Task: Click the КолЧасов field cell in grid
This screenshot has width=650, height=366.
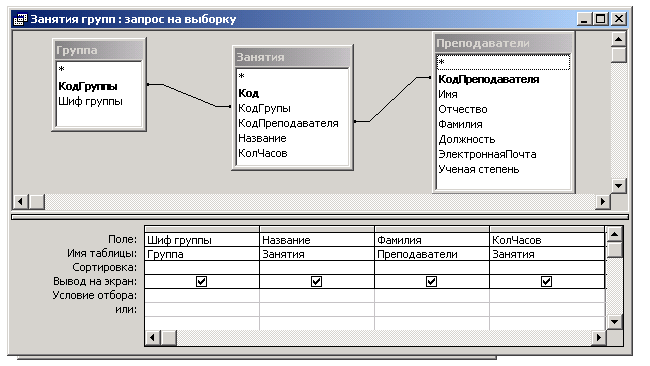Action: 547,240
